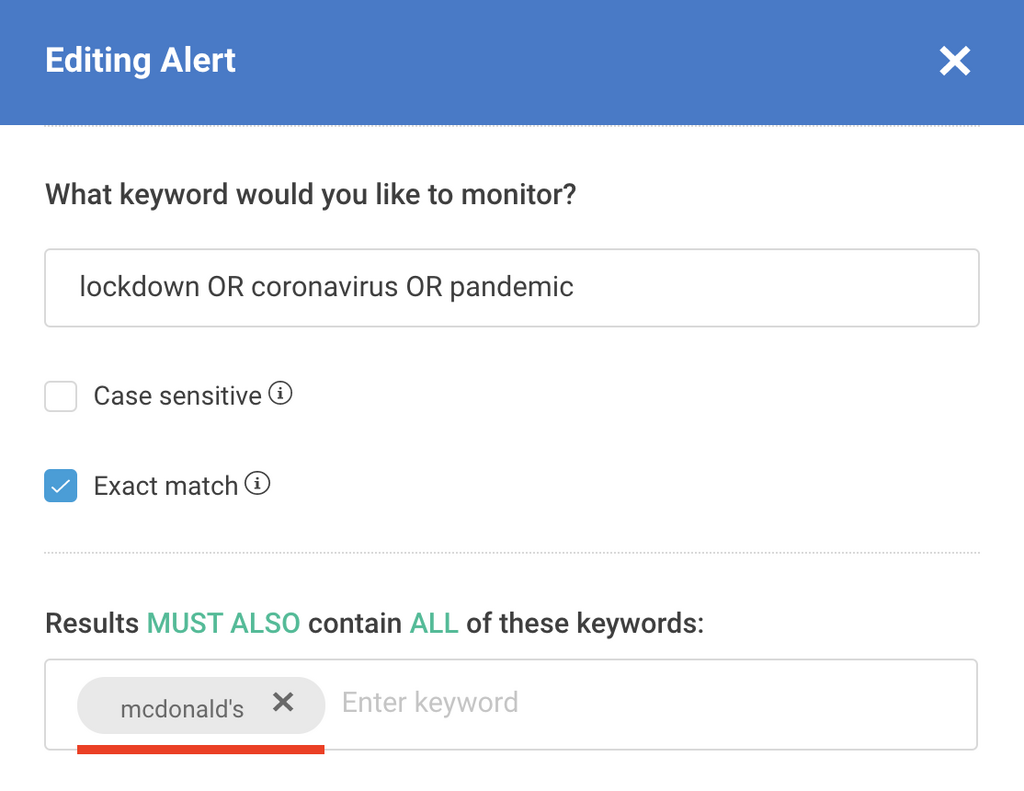The width and height of the screenshot is (1024, 791).
Task: Click the Editing Alert title text
Action: 140,61
